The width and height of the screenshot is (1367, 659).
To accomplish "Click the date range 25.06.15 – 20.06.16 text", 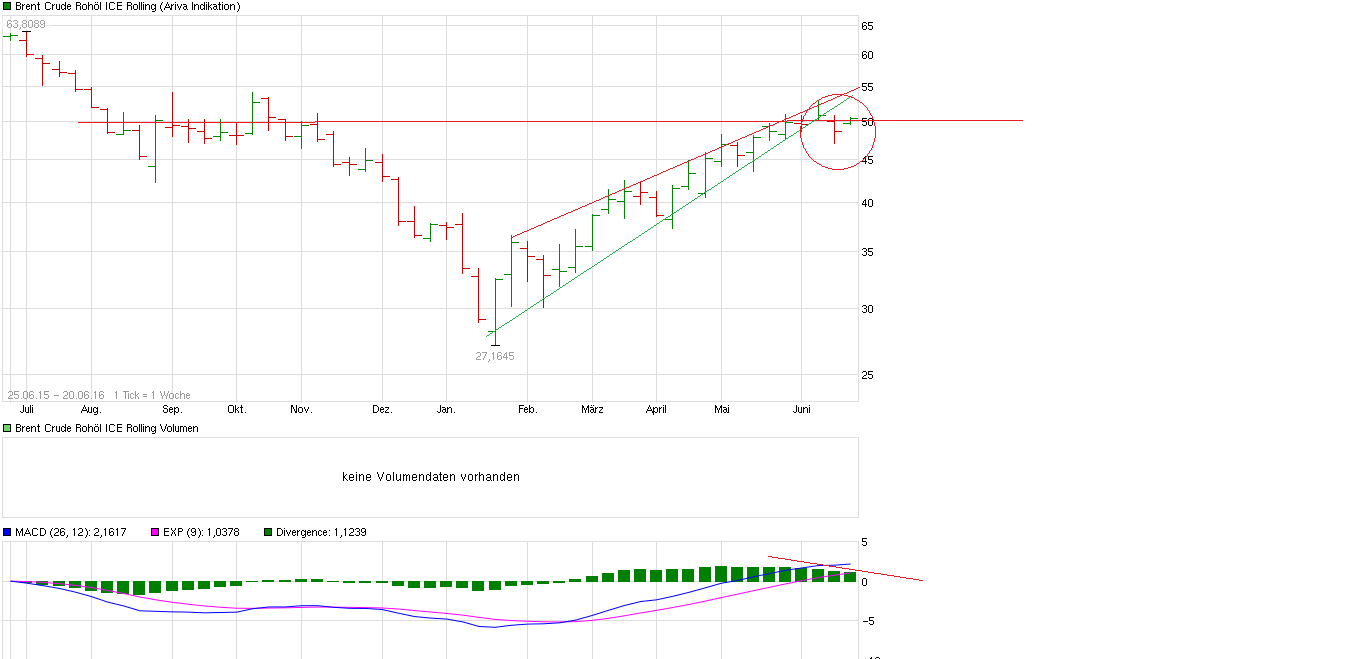I will [x=56, y=395].
